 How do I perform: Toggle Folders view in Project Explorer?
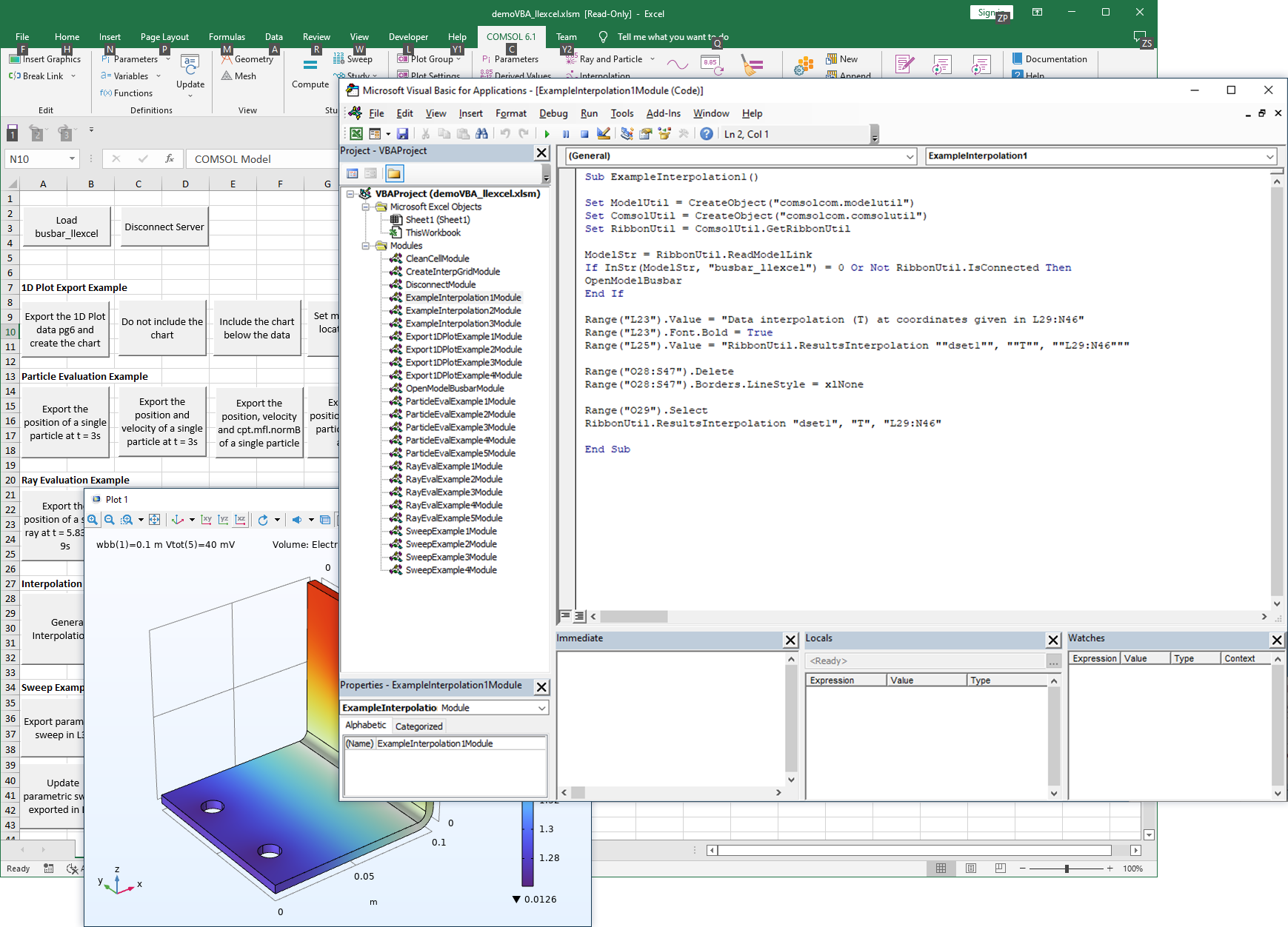[x=394, y=173]
